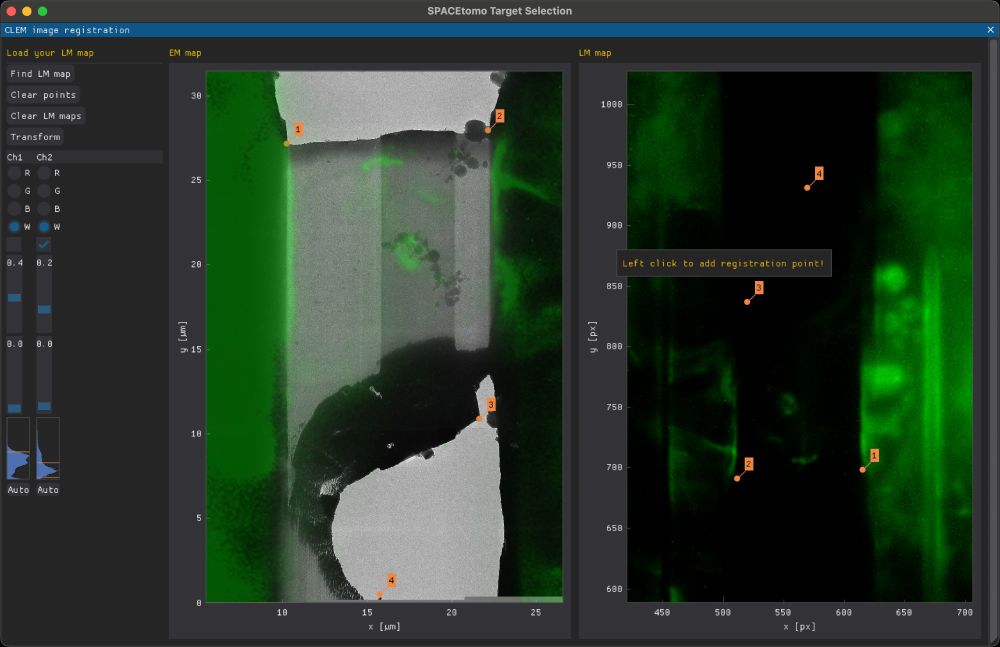Click the 'Ch2' column header
Viewport: 1000px width, 647px height.
click(45, 157)
